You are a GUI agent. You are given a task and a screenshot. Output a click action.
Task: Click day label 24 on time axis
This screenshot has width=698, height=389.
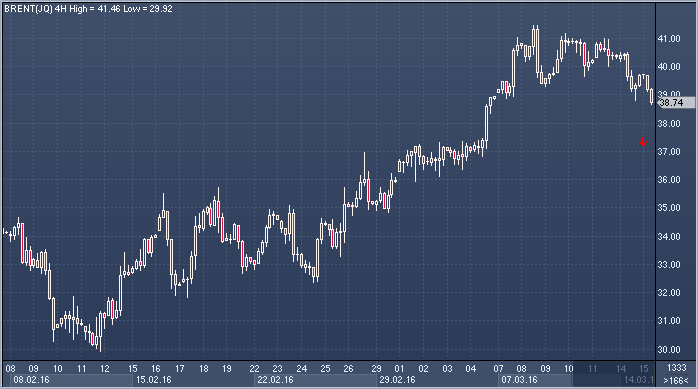302,369
